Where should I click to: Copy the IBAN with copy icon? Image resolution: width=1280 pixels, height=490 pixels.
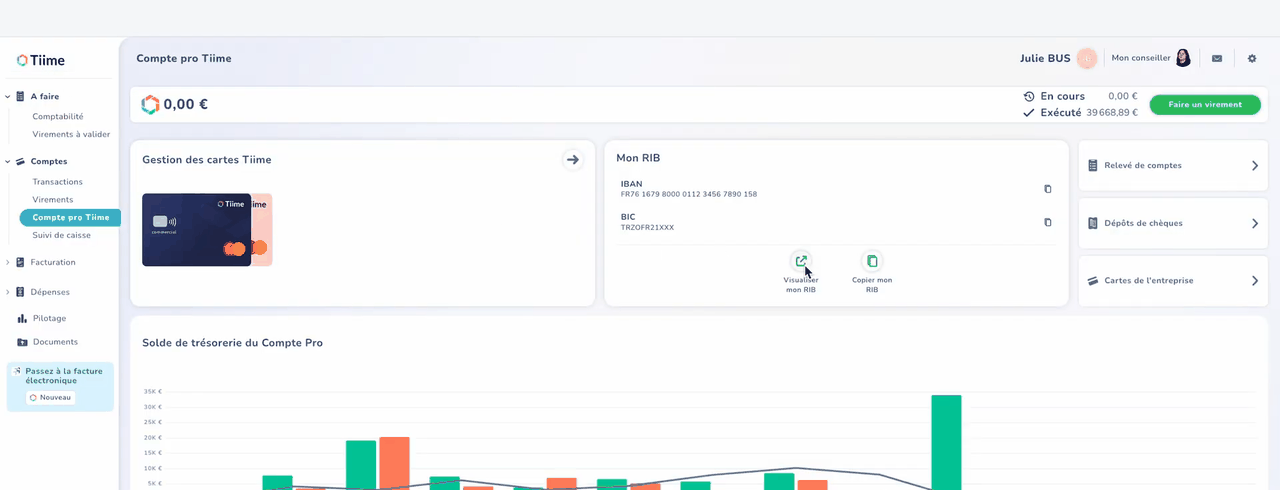pyautogui.click(x=1048, y=189)
